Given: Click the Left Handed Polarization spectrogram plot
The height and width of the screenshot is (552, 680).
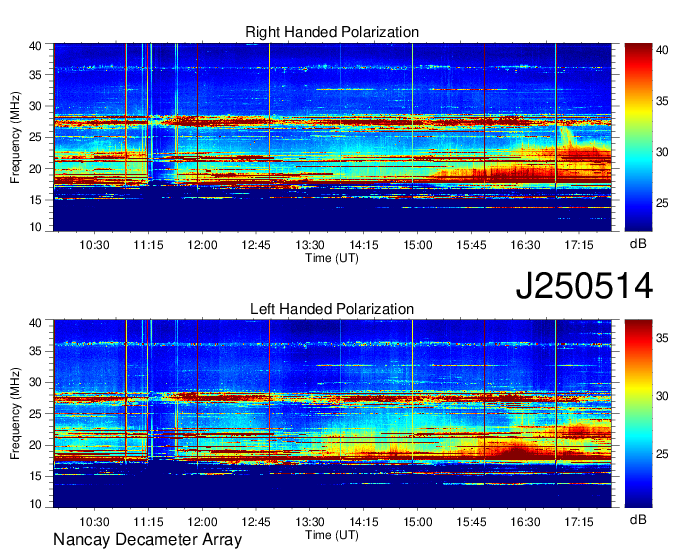Looking at the screenshot, I should [332, 414].
